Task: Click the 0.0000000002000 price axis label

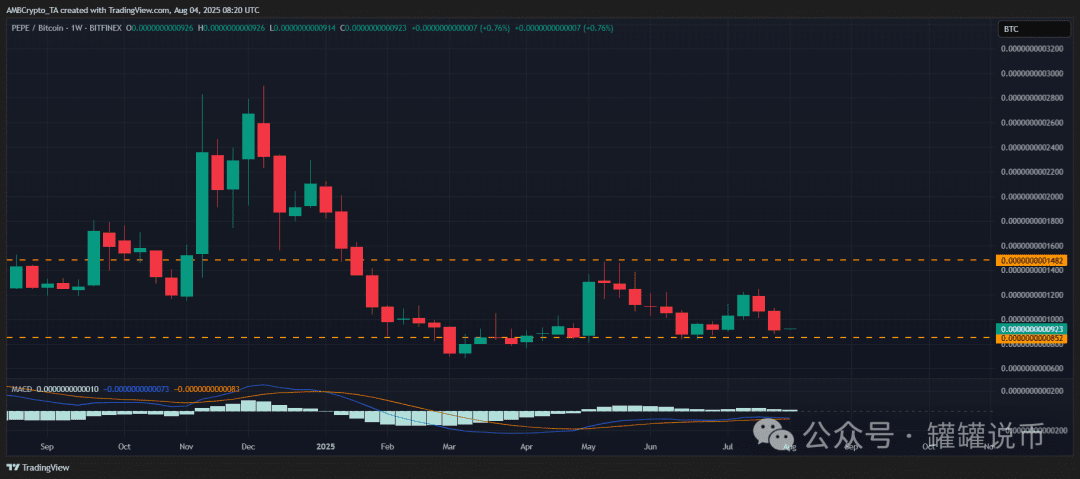Action: click(x=1033, y=196)
